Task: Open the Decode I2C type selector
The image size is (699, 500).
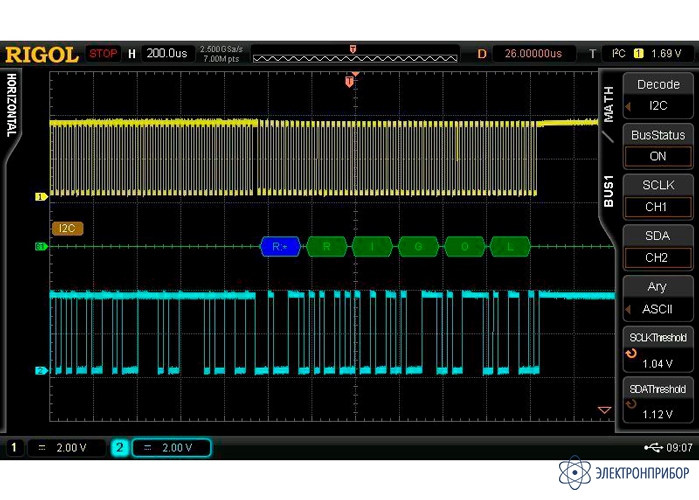Action: click(x=658, y=95)
